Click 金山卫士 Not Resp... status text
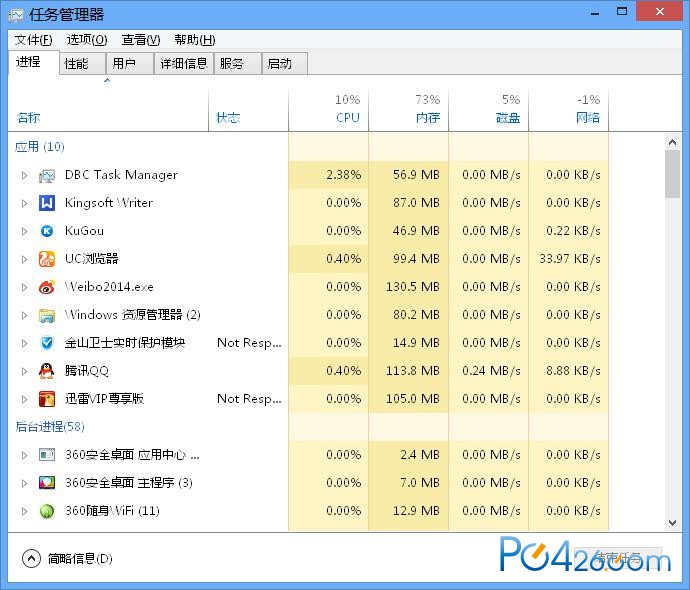Viewport: 690px width, 590px height. point(249,343)
